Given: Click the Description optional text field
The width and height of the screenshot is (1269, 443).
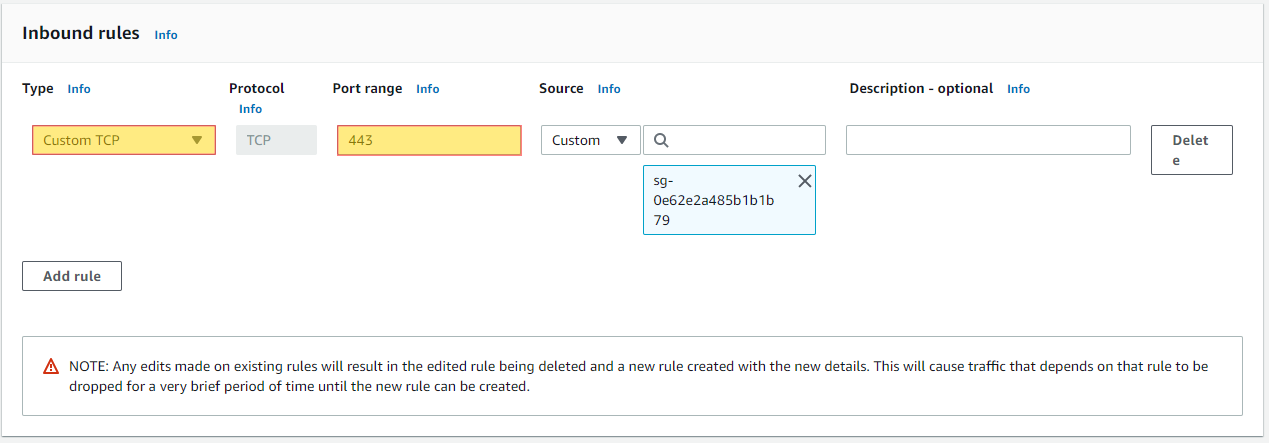Looking at the screenshot, I should 988,140.
